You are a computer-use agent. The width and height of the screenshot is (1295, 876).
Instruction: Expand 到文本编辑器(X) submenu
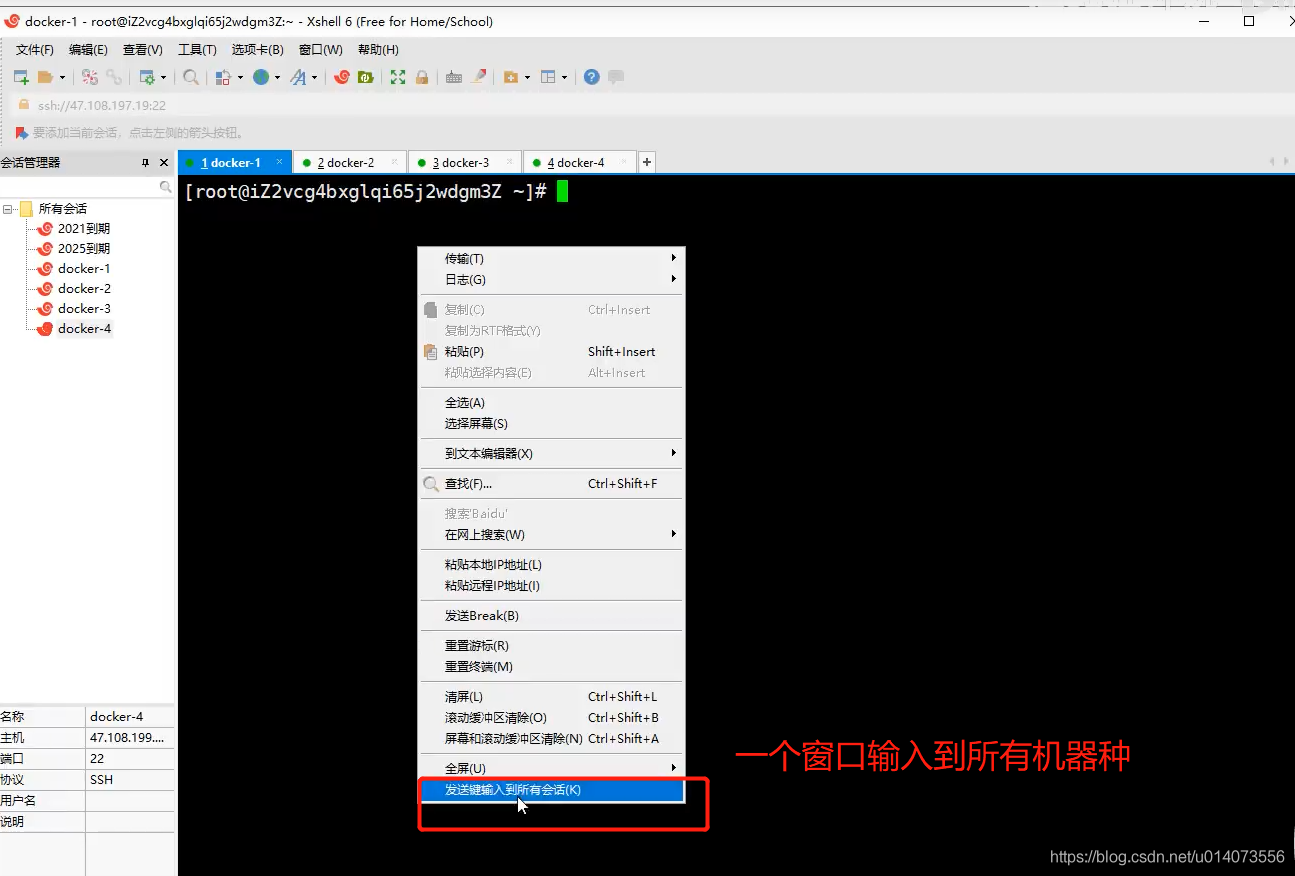(x=551, y=454)
